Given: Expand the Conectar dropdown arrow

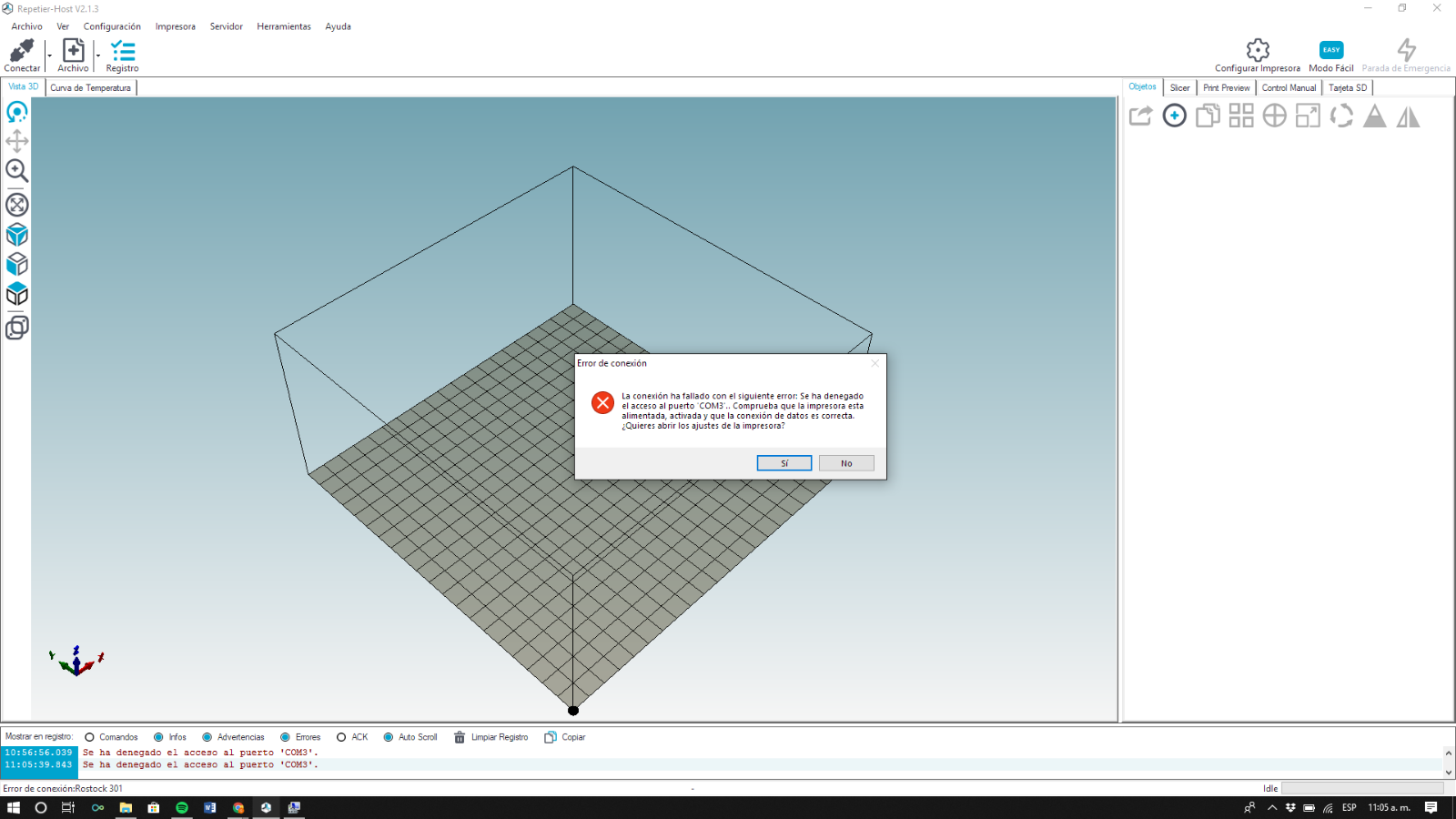Looking at the screenshot, I should coord(49,56).
